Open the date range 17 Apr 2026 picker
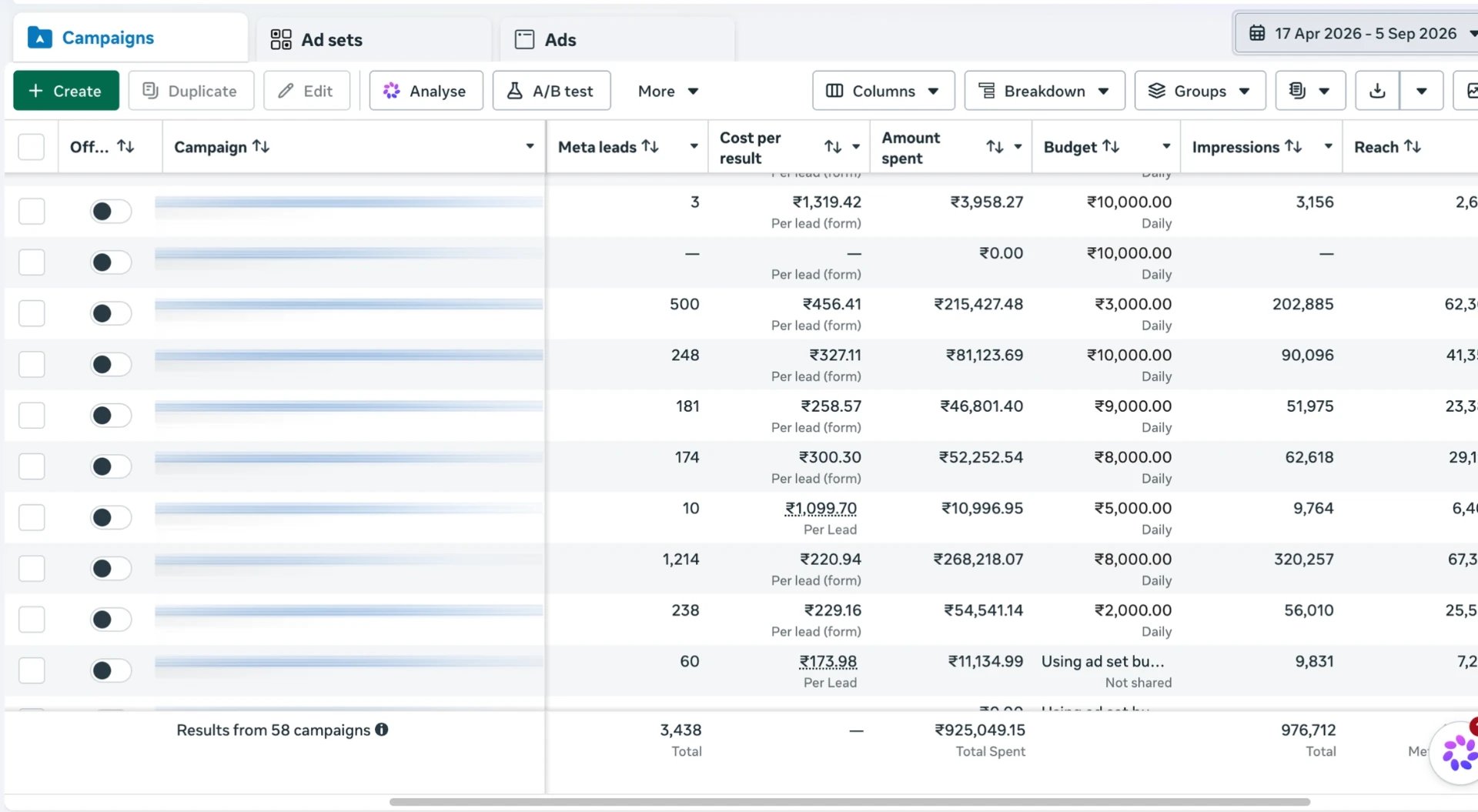1478x812 pixels. click(1356, 33)
